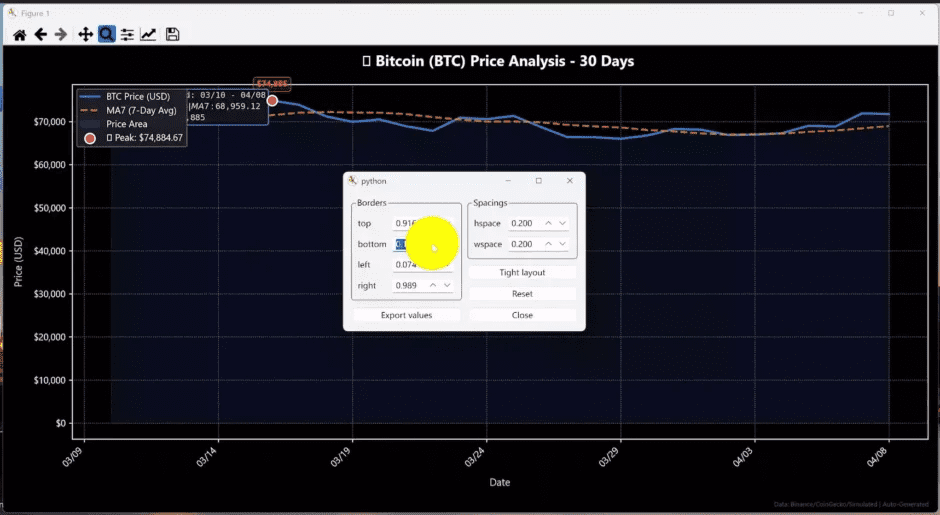Go forward to the next view
This screenshot has width=940, height=515.
(x=62, y=35)
